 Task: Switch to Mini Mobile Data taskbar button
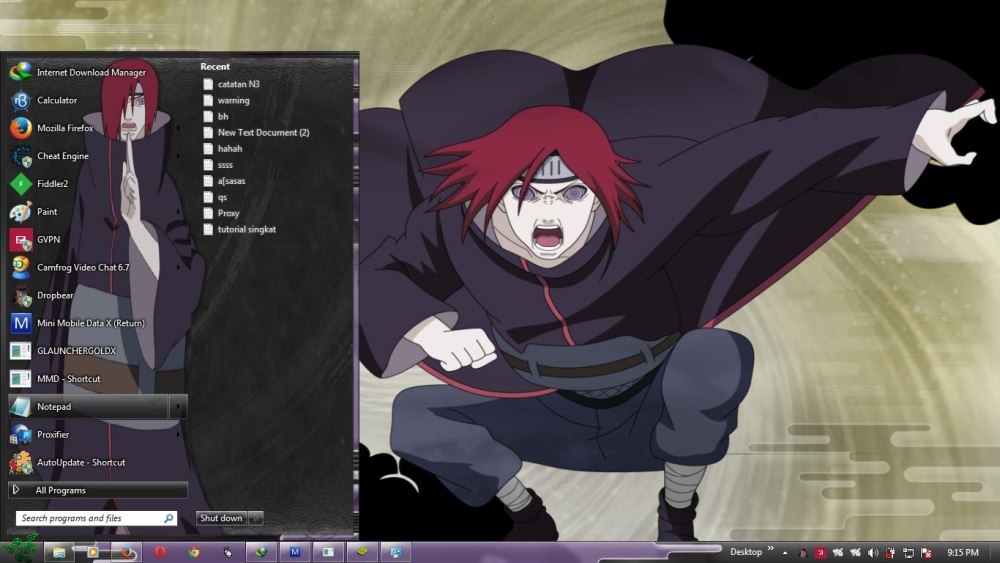[295, 552]
